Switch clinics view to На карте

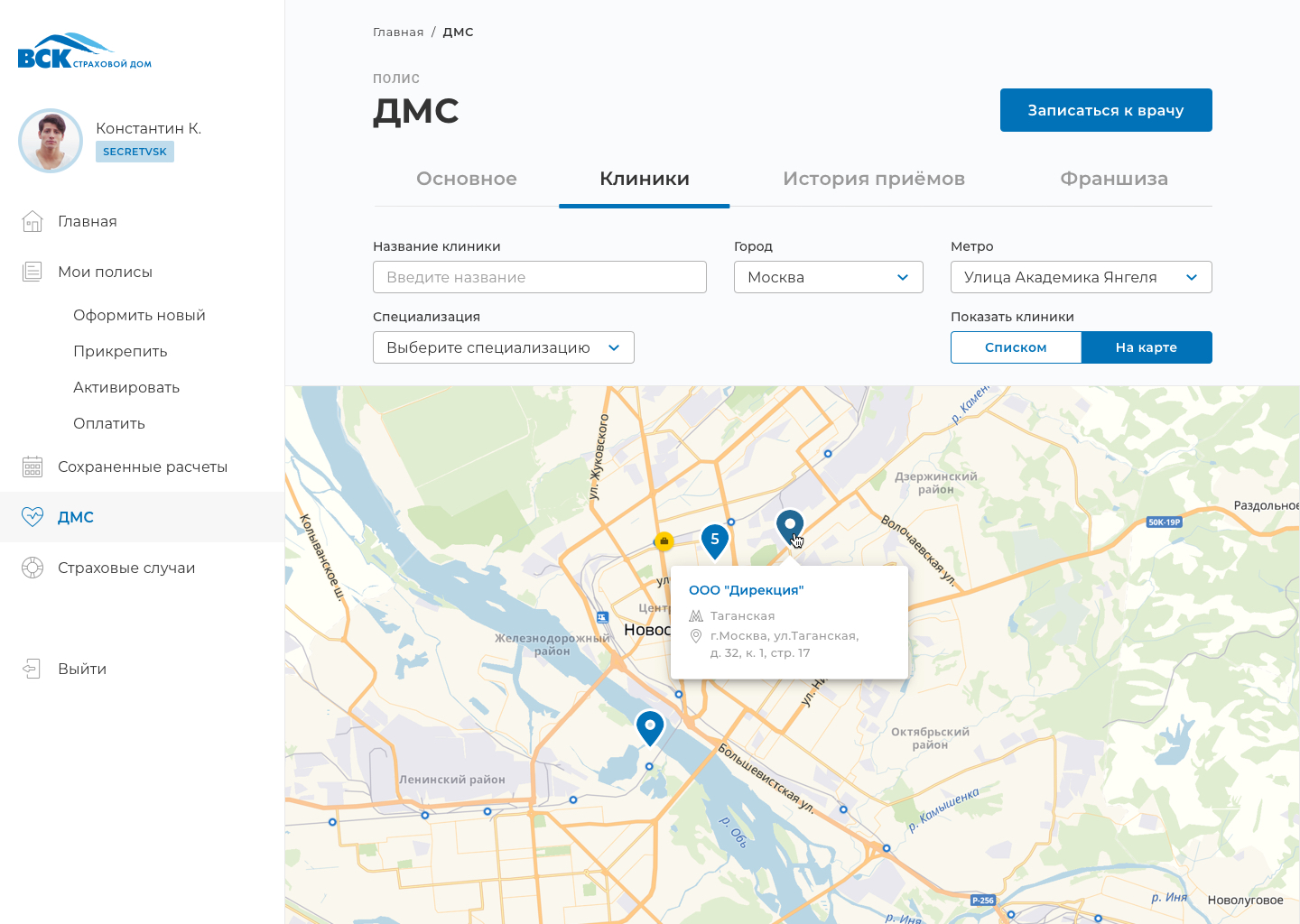1147,347
